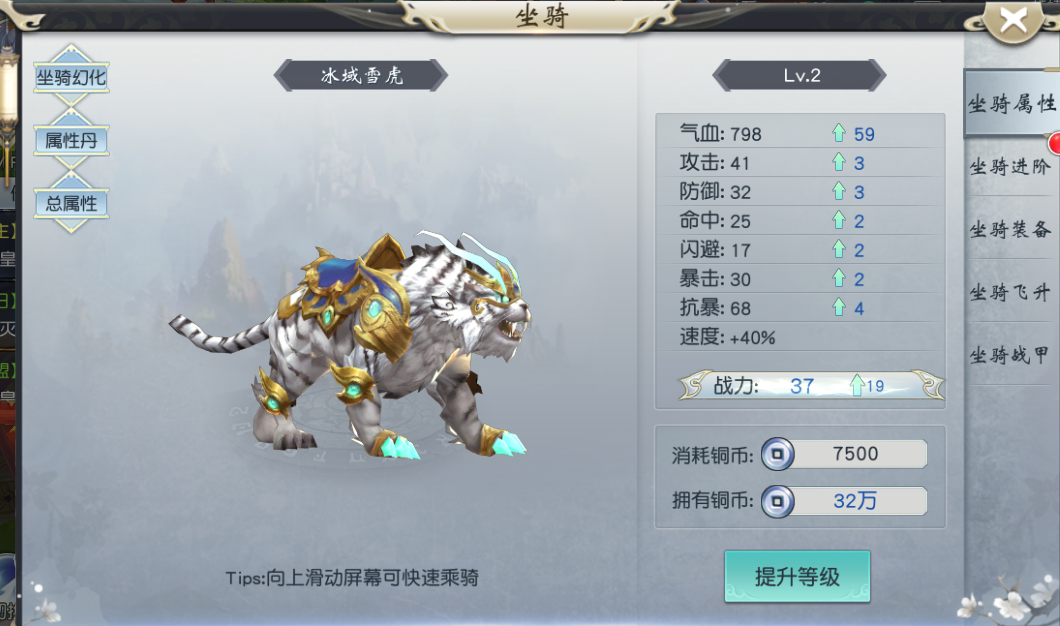This screenshot has height=626, width=1060.
Task: Click the copper coin icon beside 拥有铜币
Action: [x=777, y=502]
